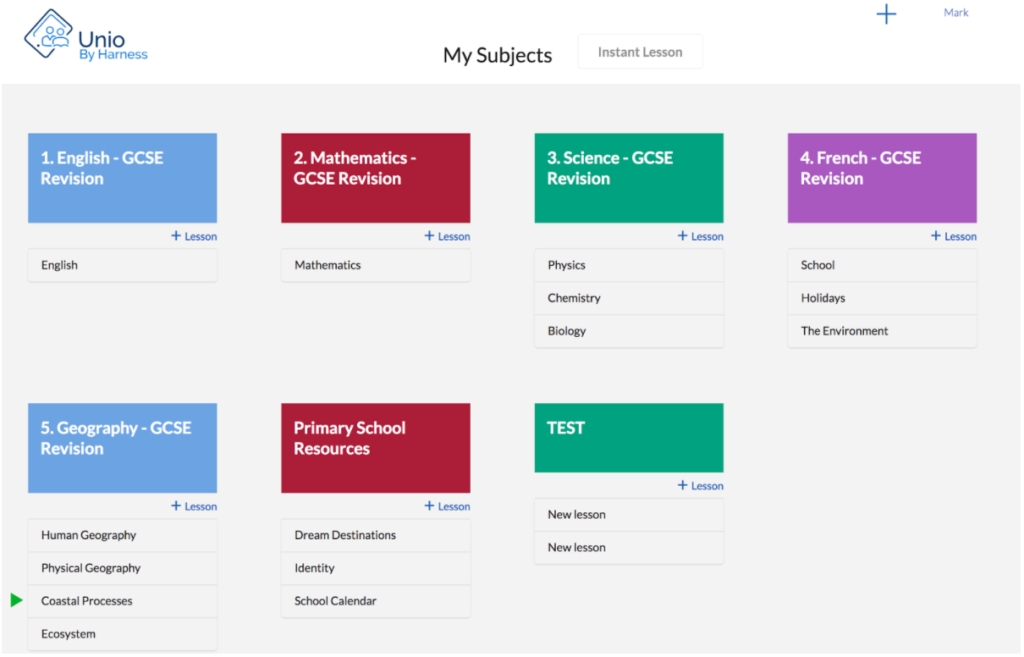Add a lesson to Mathematics - GCSE Revision
1024x657 pixels.
tap(447, 237)
